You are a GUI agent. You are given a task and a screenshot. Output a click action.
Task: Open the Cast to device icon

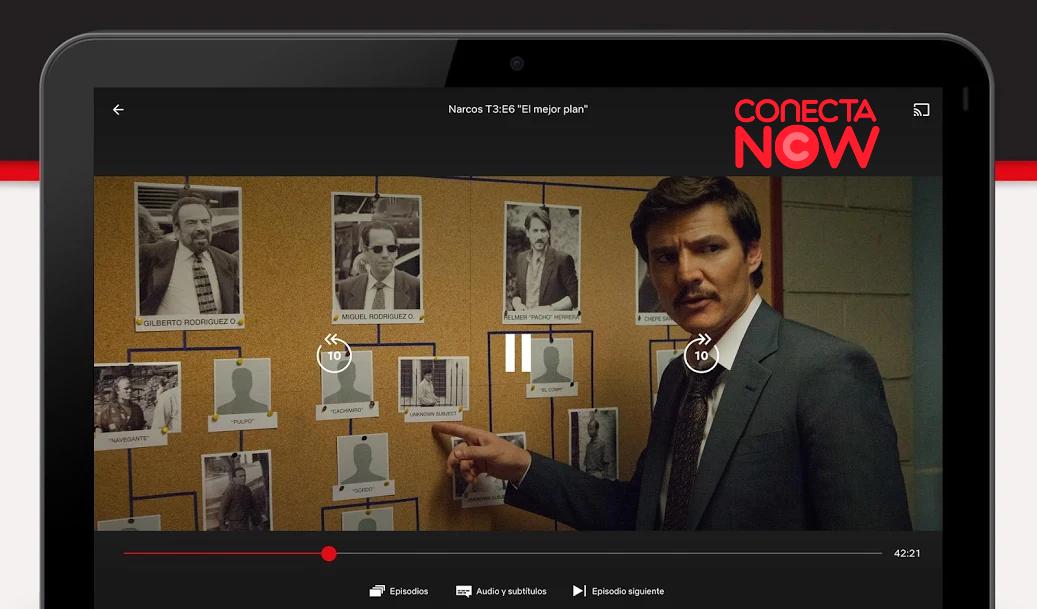tap(921, 110)
